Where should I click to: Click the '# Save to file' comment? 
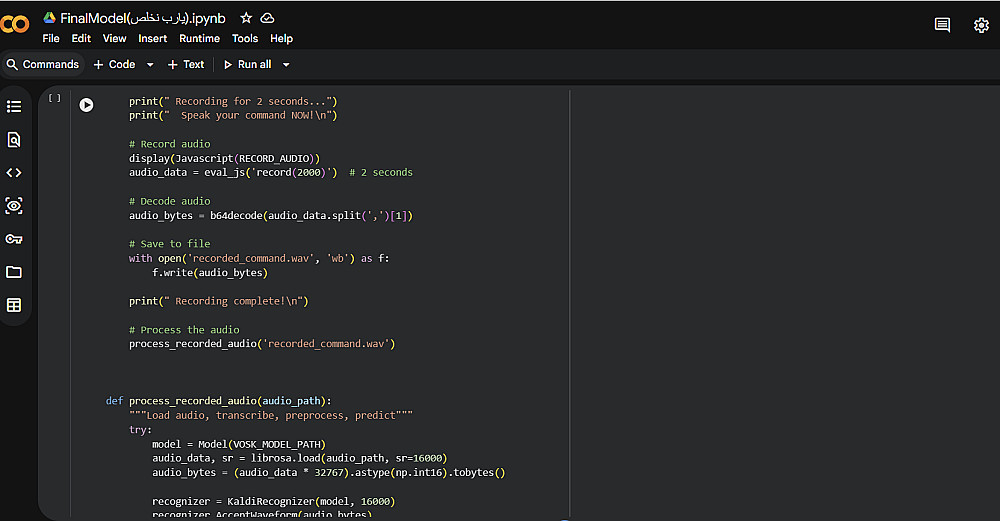coord(170,244)
